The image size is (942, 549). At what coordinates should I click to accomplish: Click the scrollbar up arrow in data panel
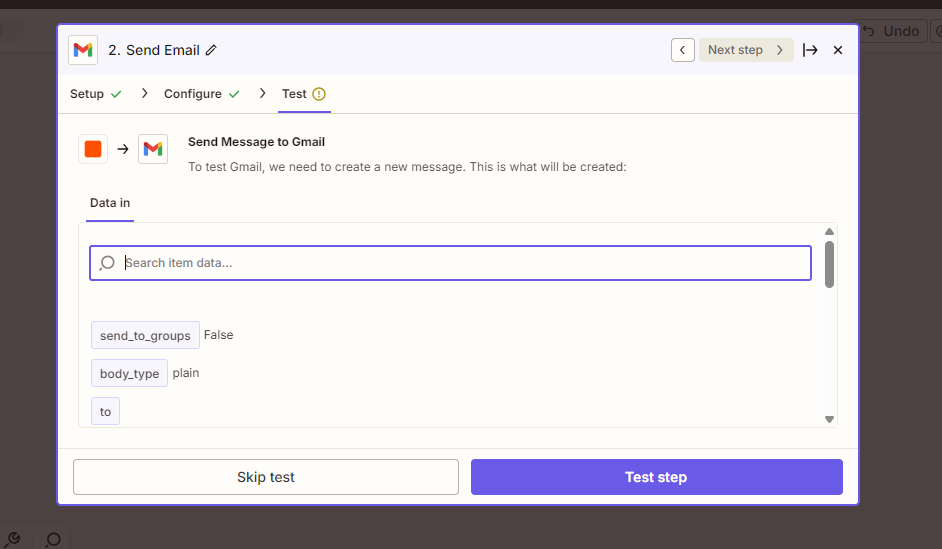[829, 232]
